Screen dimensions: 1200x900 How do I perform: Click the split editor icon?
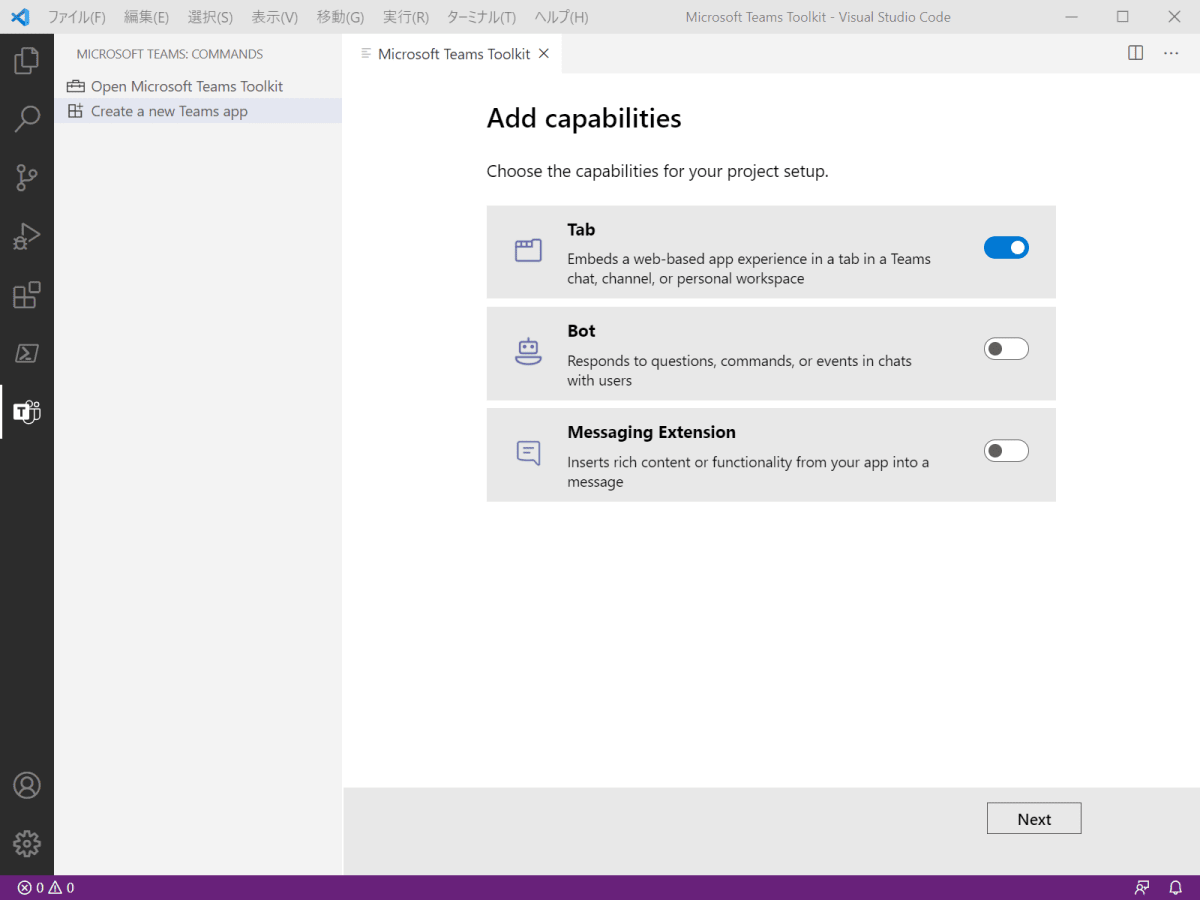point(1136,53)
